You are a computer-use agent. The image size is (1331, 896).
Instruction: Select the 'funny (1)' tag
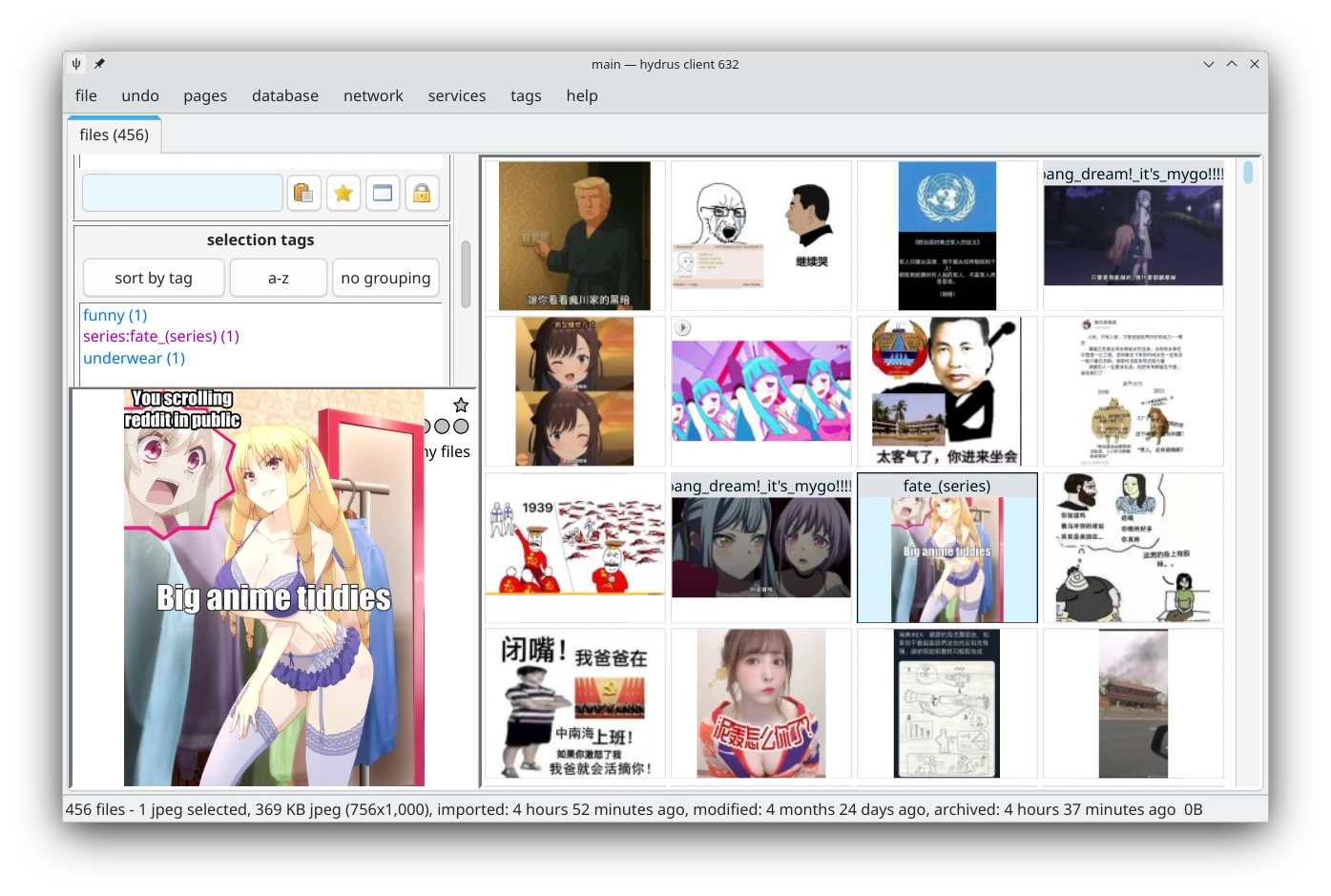(x=114, y=314)
